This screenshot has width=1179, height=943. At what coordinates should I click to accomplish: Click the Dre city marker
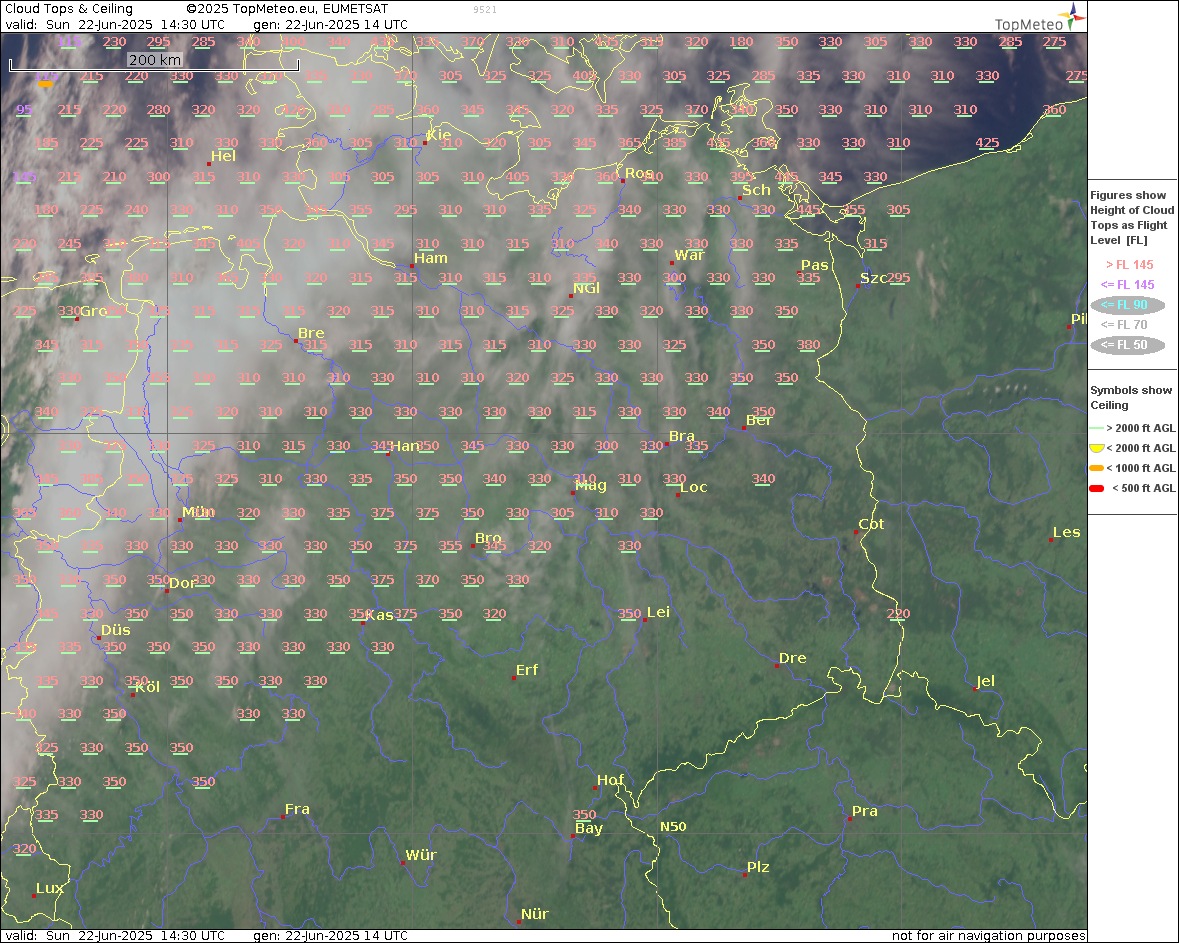tap(777, 666)
